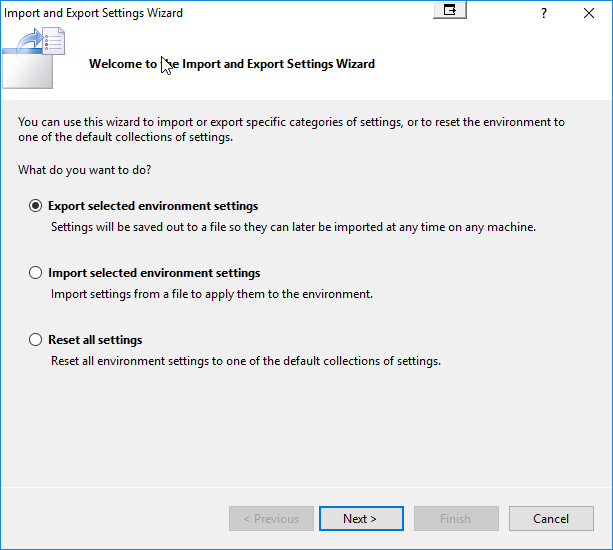Choose Import selected environment settings radio button

tap(36, 273)
